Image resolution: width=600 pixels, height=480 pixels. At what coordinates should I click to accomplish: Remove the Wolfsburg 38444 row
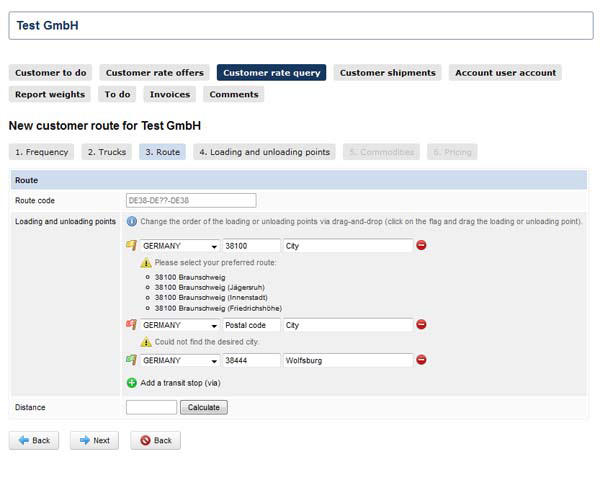(421, 360)
